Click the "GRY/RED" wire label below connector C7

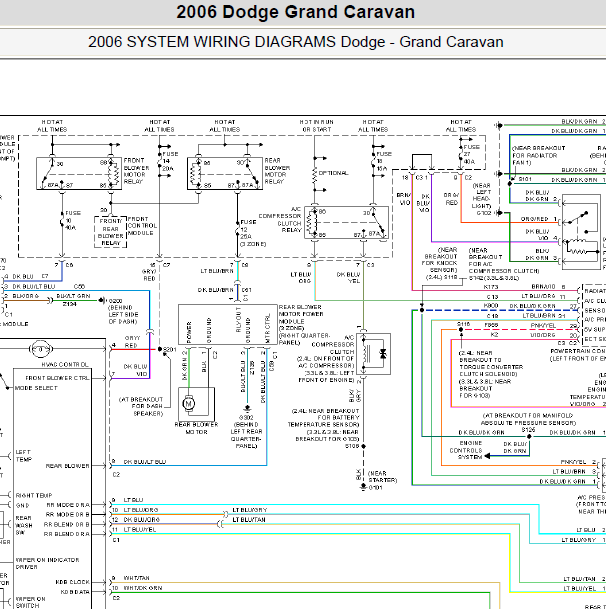coord(149,275)
